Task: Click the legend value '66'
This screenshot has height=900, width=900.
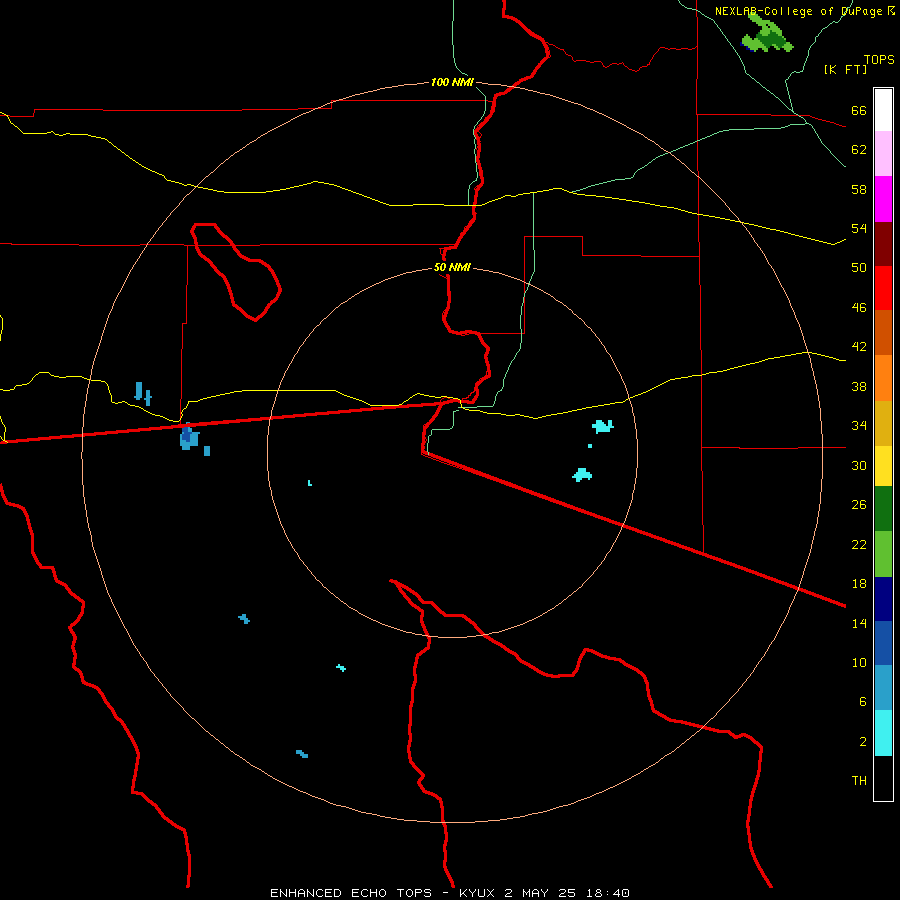Action: coord(859,110)
